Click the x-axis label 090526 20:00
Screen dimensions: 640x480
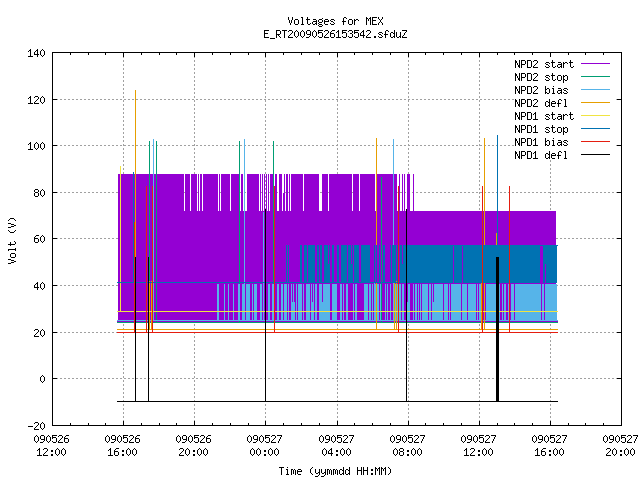pos(193,446)
